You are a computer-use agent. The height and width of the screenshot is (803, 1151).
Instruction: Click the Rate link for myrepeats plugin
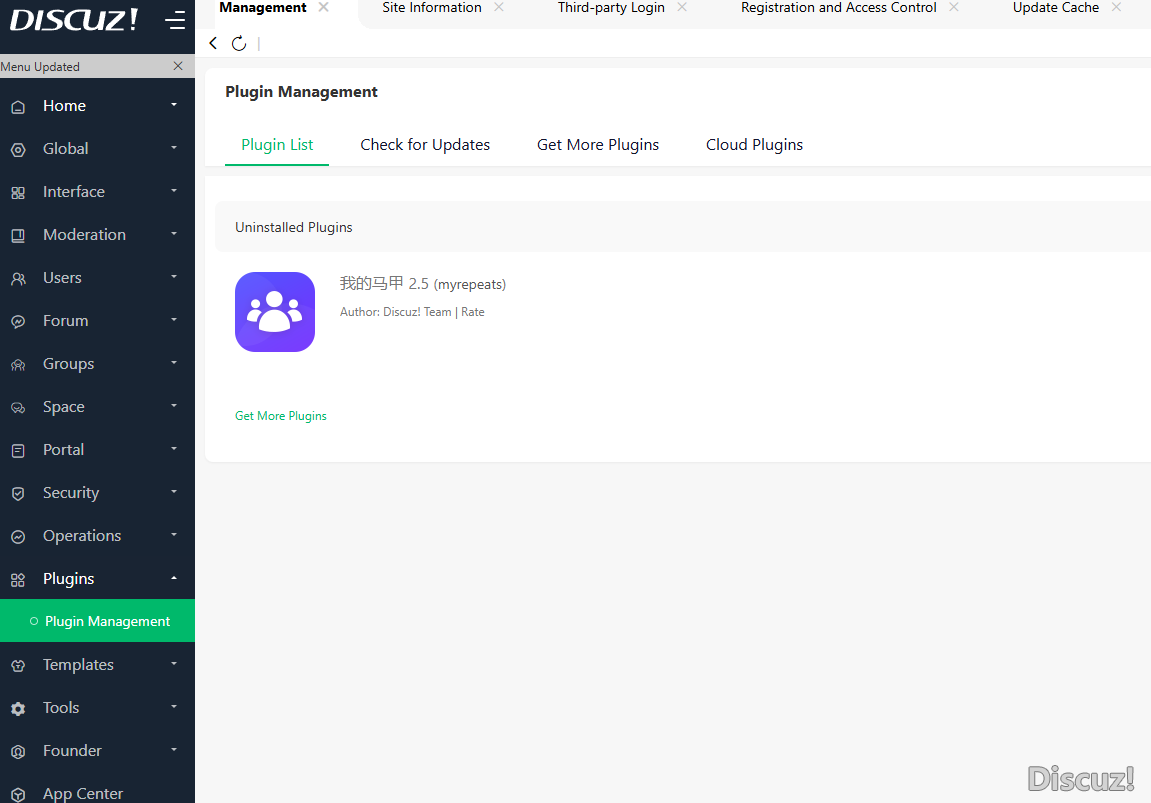[x=473, y=312]
